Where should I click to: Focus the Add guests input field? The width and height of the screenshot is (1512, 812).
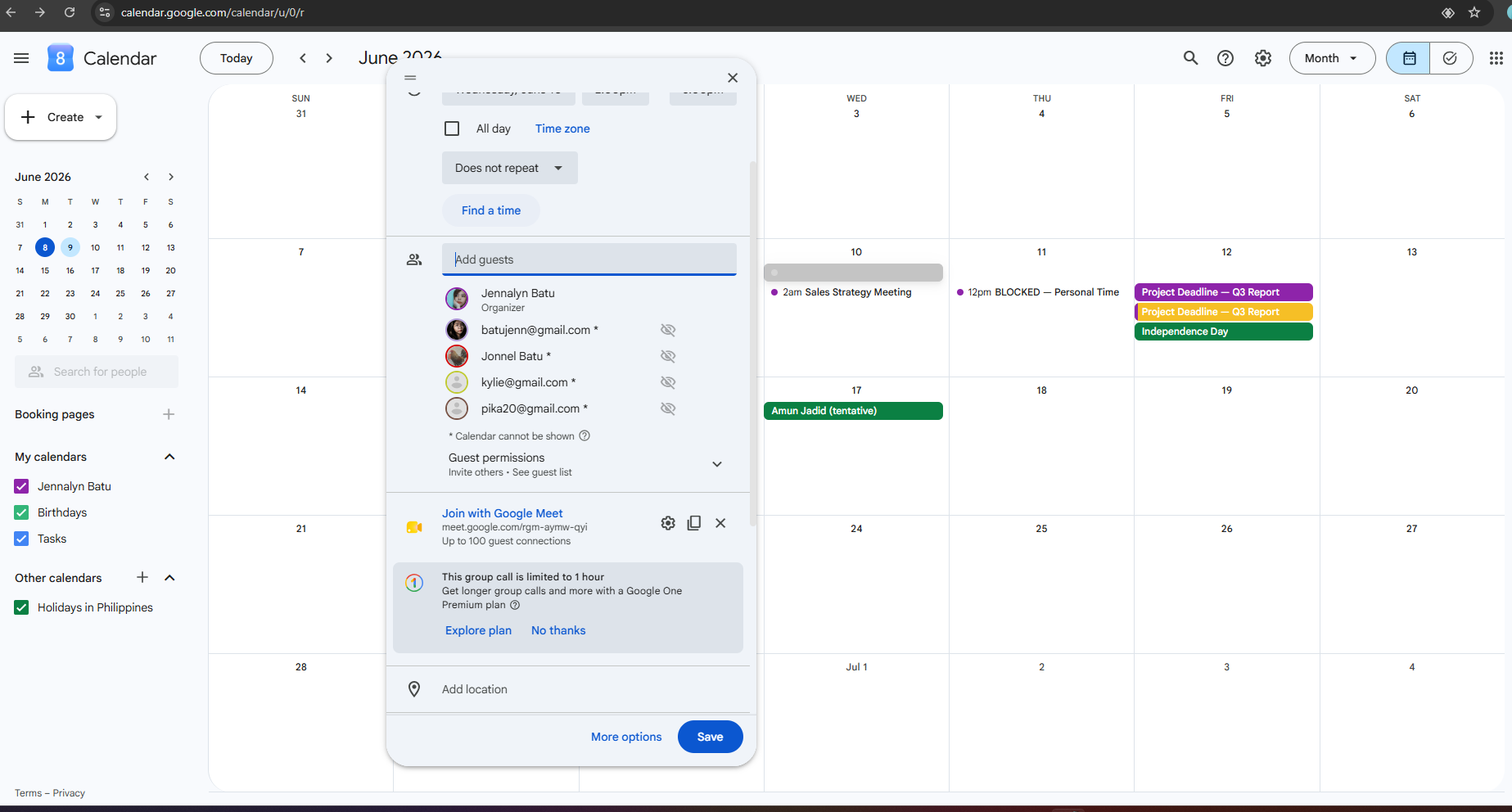pyautogui.click(x=589, y=259)
